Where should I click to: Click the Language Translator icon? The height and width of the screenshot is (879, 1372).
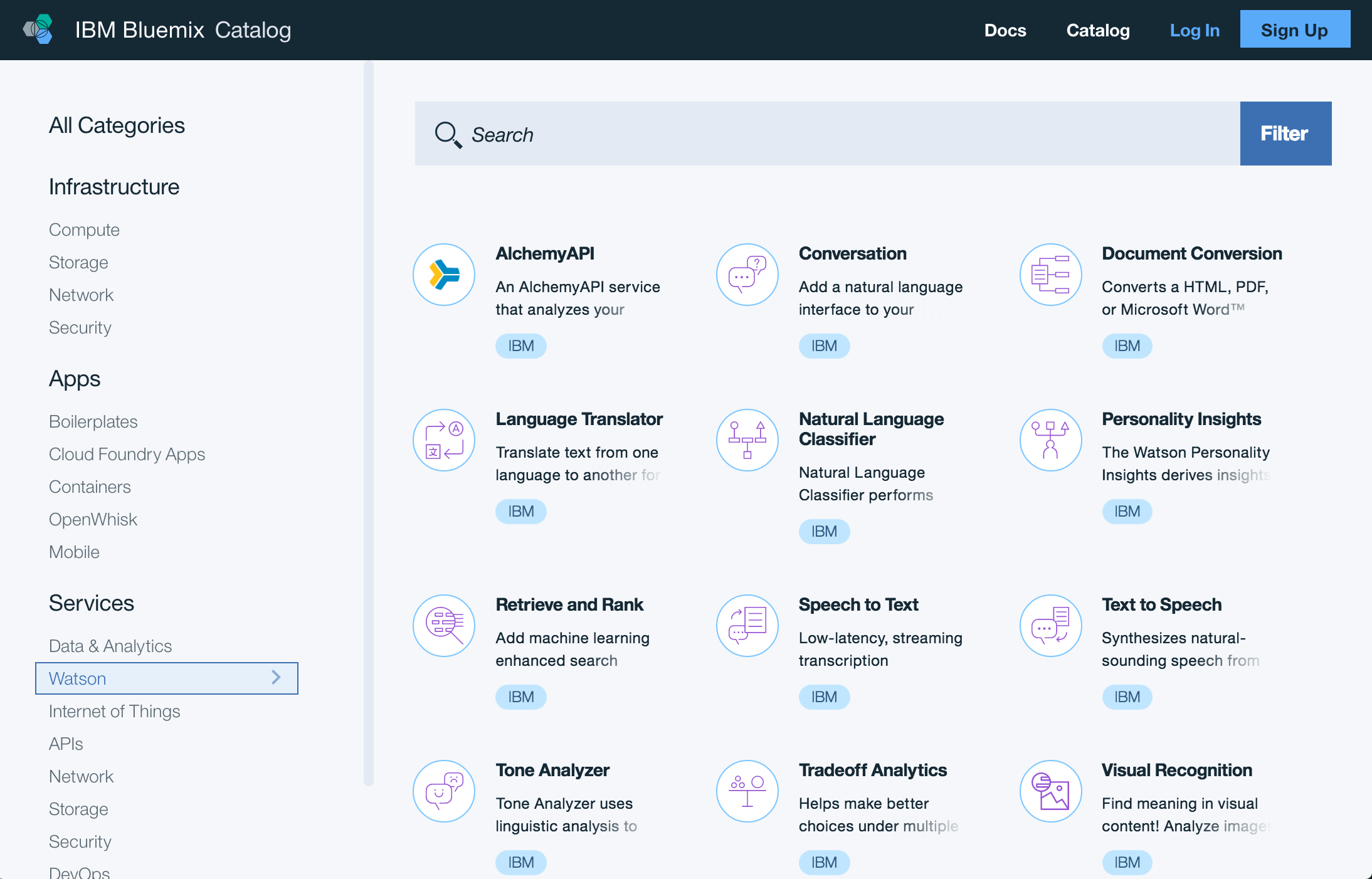point(444,440)
